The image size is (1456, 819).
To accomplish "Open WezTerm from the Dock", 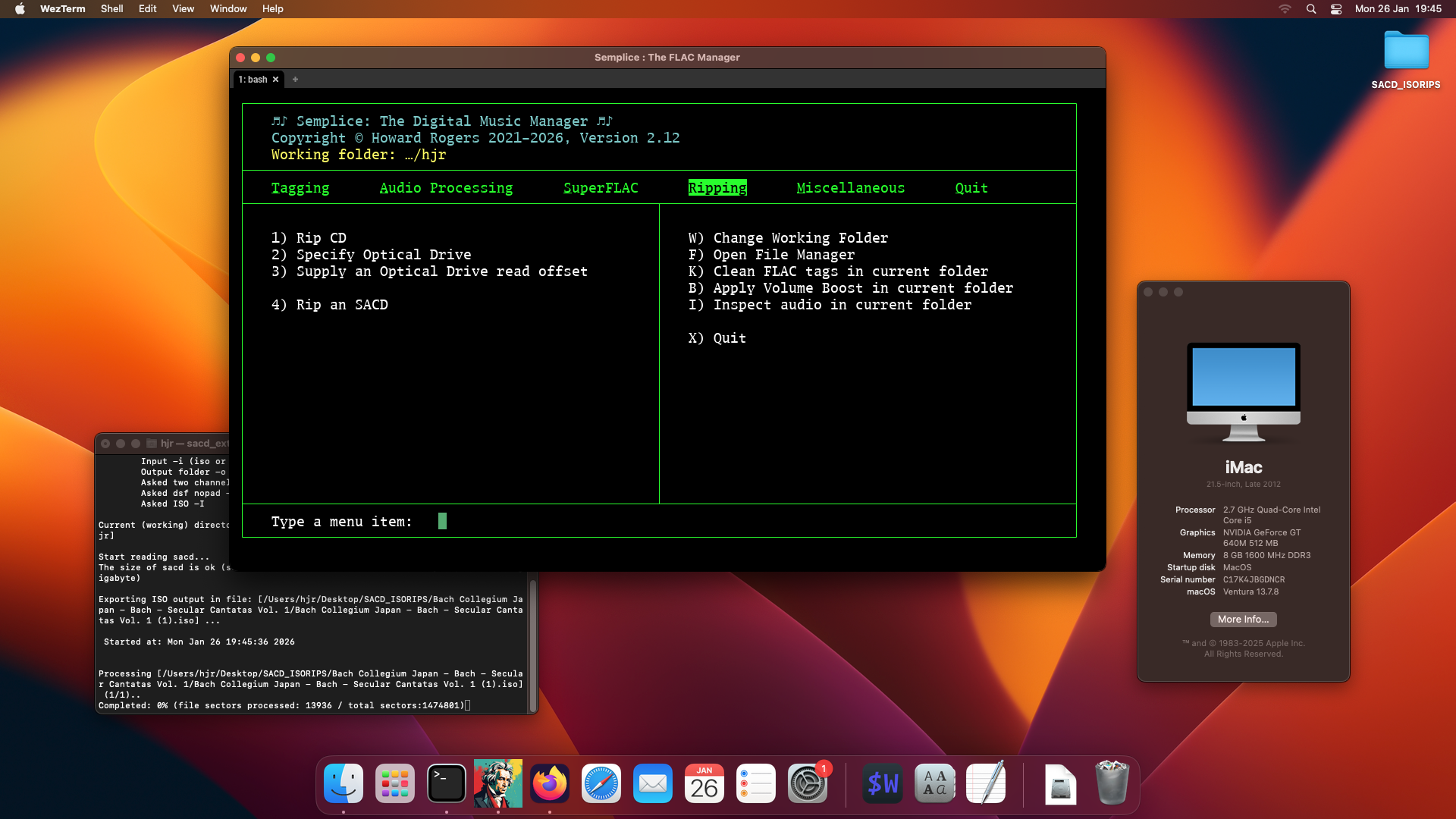I will click(882, 783).
